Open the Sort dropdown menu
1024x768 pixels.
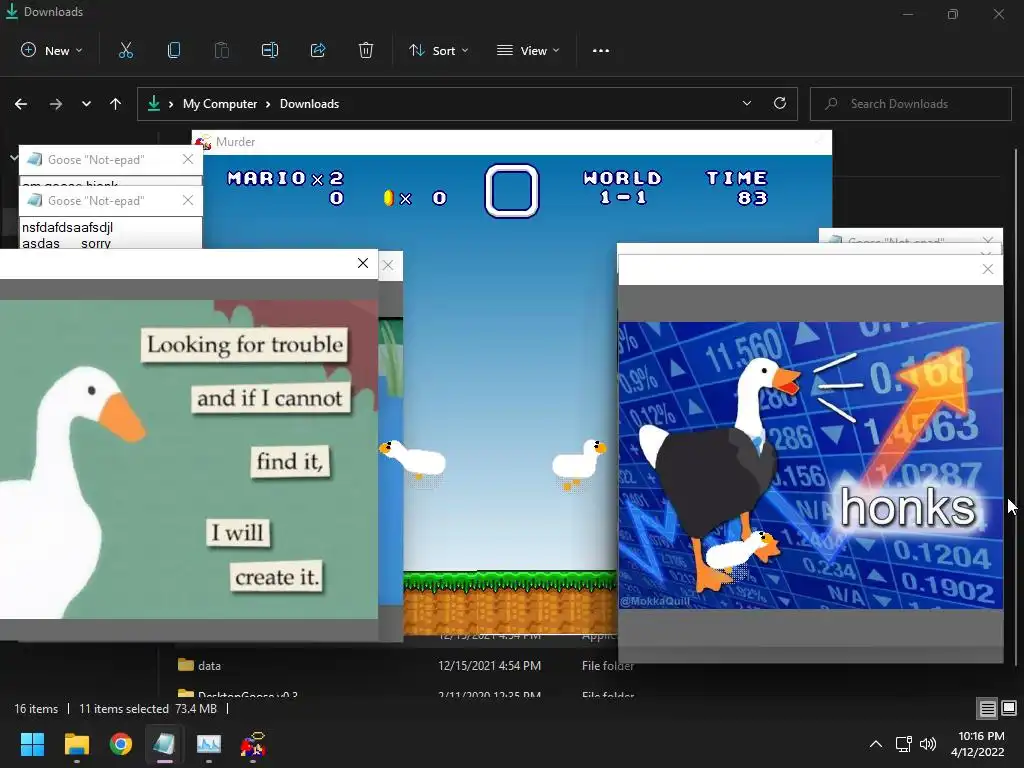pyautogui.click(x=438, y=50)
